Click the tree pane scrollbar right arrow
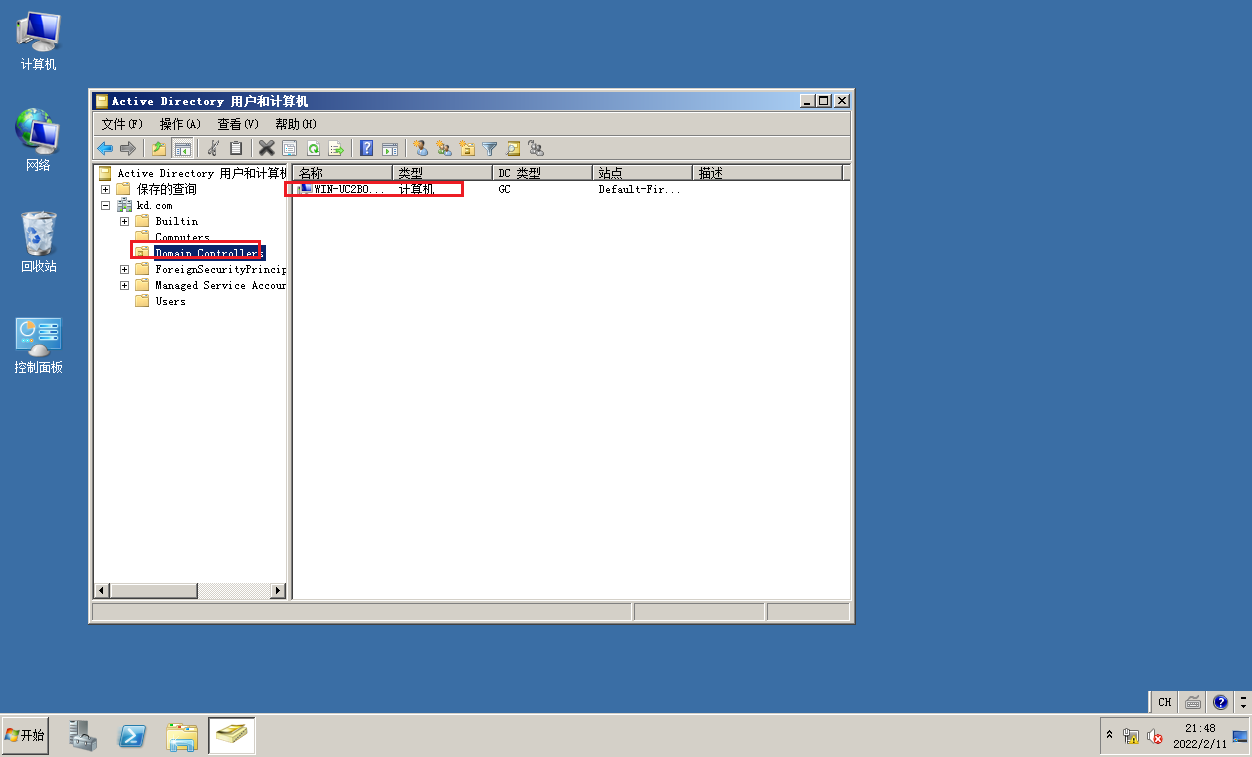The image size is (1252, 757). (x=279, y=591)
